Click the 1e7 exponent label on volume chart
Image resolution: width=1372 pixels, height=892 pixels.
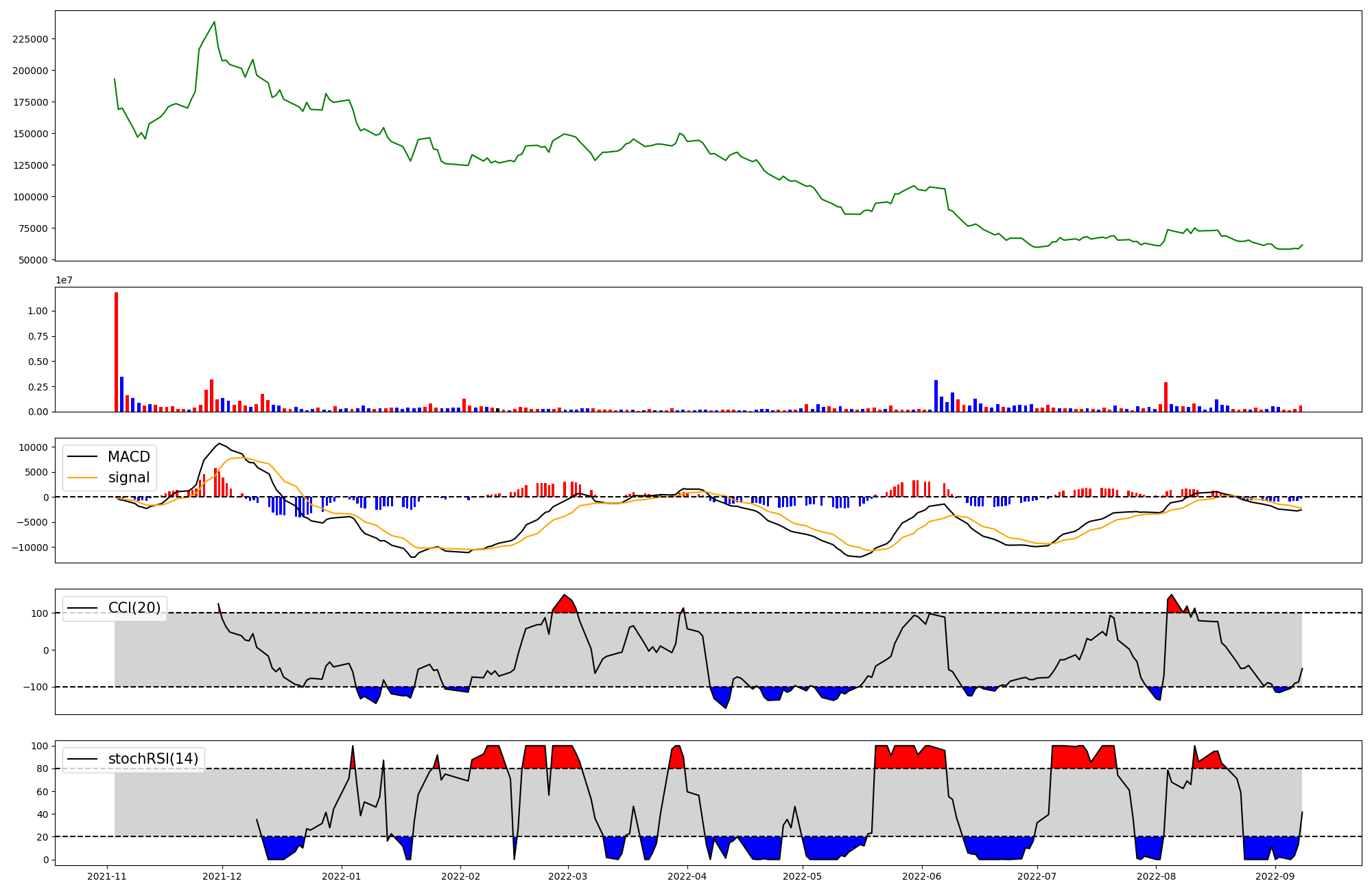pyautogui.click(x=64, y=281)
